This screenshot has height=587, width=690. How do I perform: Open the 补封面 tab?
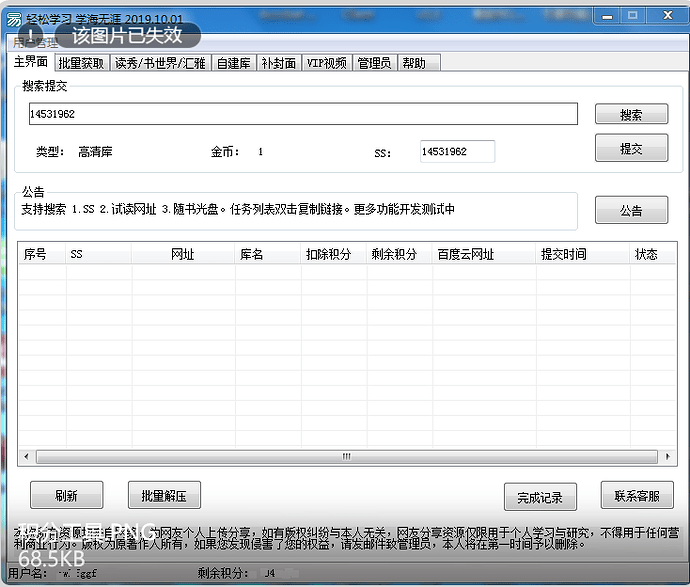279,63
